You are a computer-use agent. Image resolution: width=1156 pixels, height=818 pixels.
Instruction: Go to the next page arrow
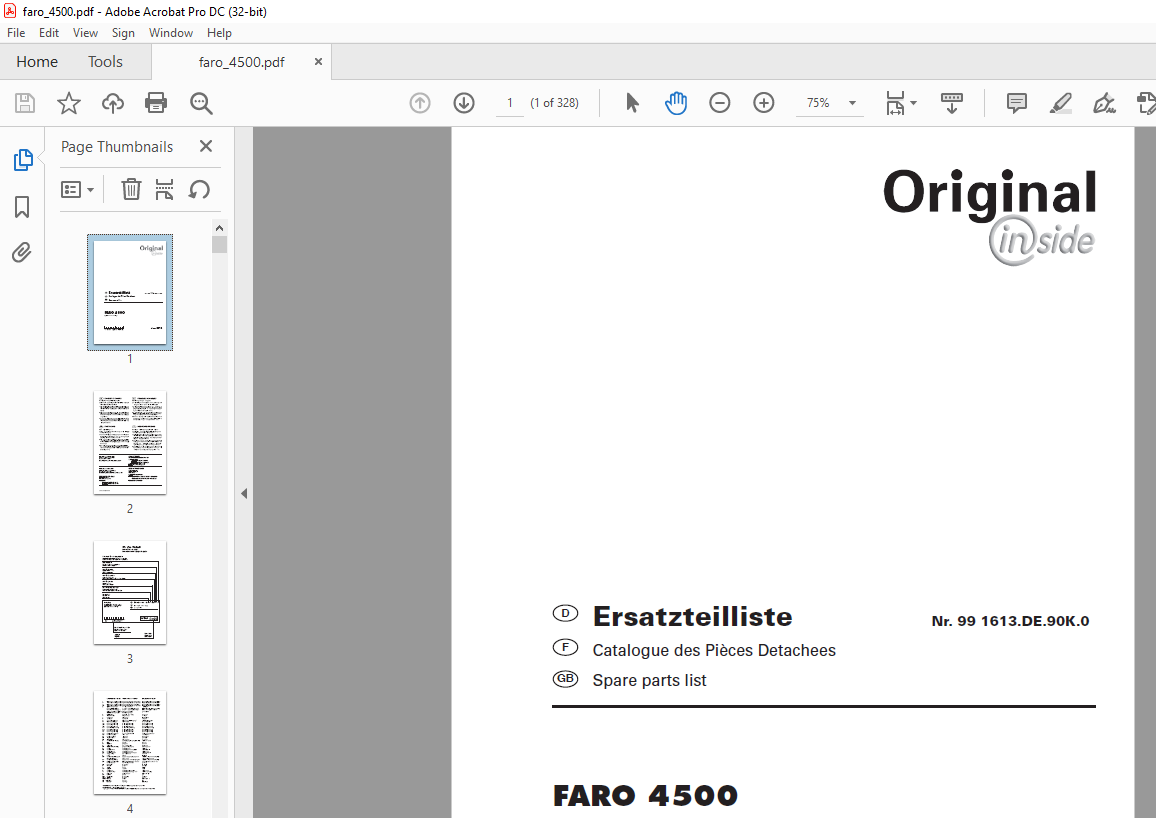point(464,103)
